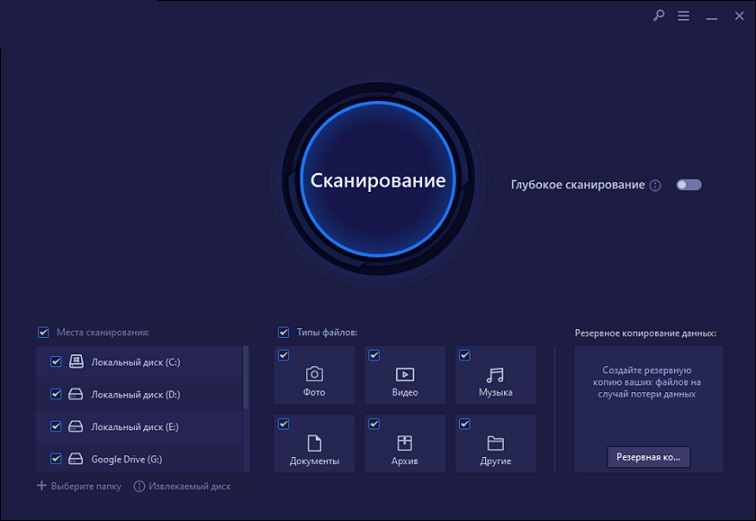The height and width of the screenshot is (521, 756).
Task: Toggle the Глубокое сканирование switch
Action: tap(688, 185)
